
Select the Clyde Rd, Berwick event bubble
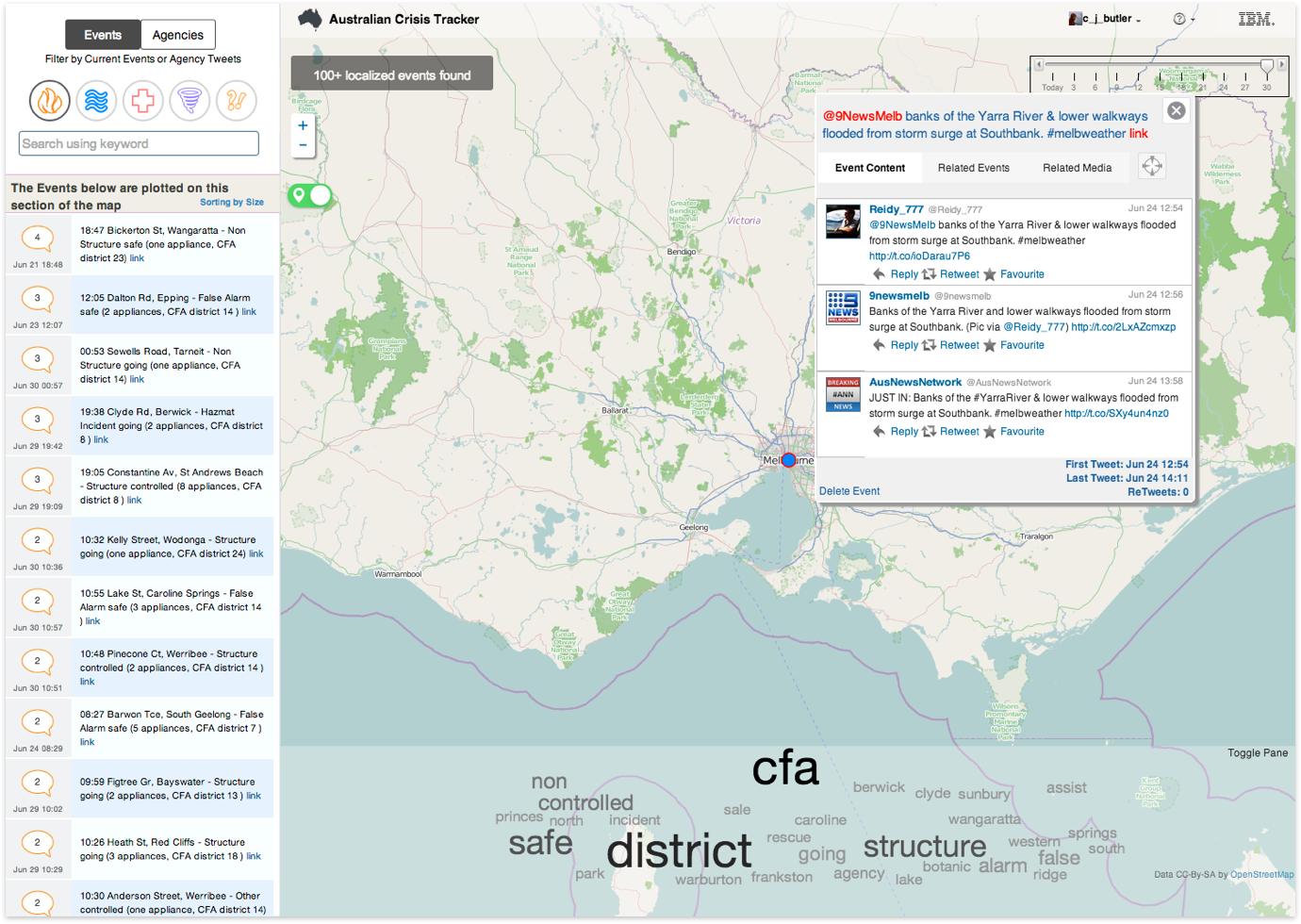38,419
